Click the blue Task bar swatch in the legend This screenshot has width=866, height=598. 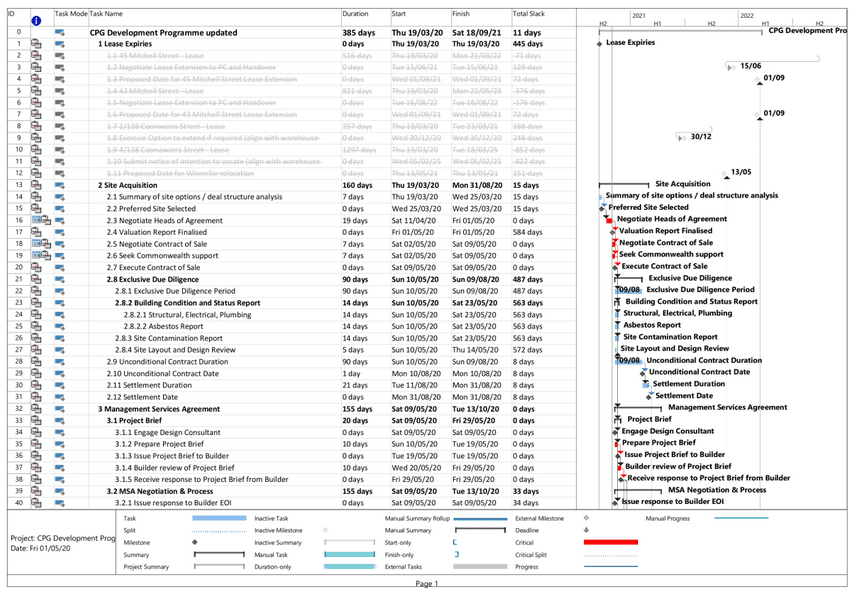[x=219, y=518]
